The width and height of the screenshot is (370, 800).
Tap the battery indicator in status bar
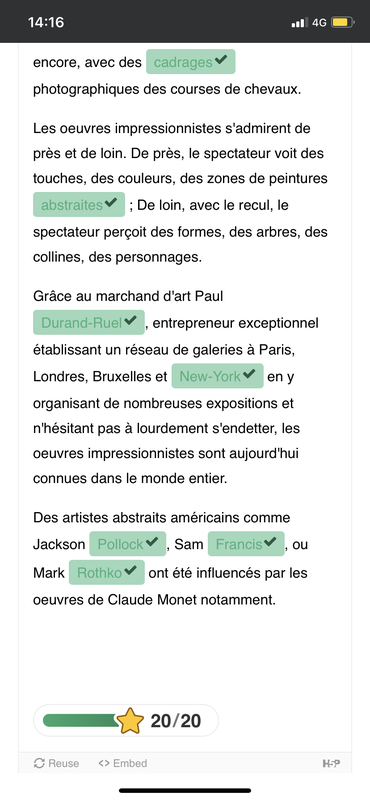(340, 22)
